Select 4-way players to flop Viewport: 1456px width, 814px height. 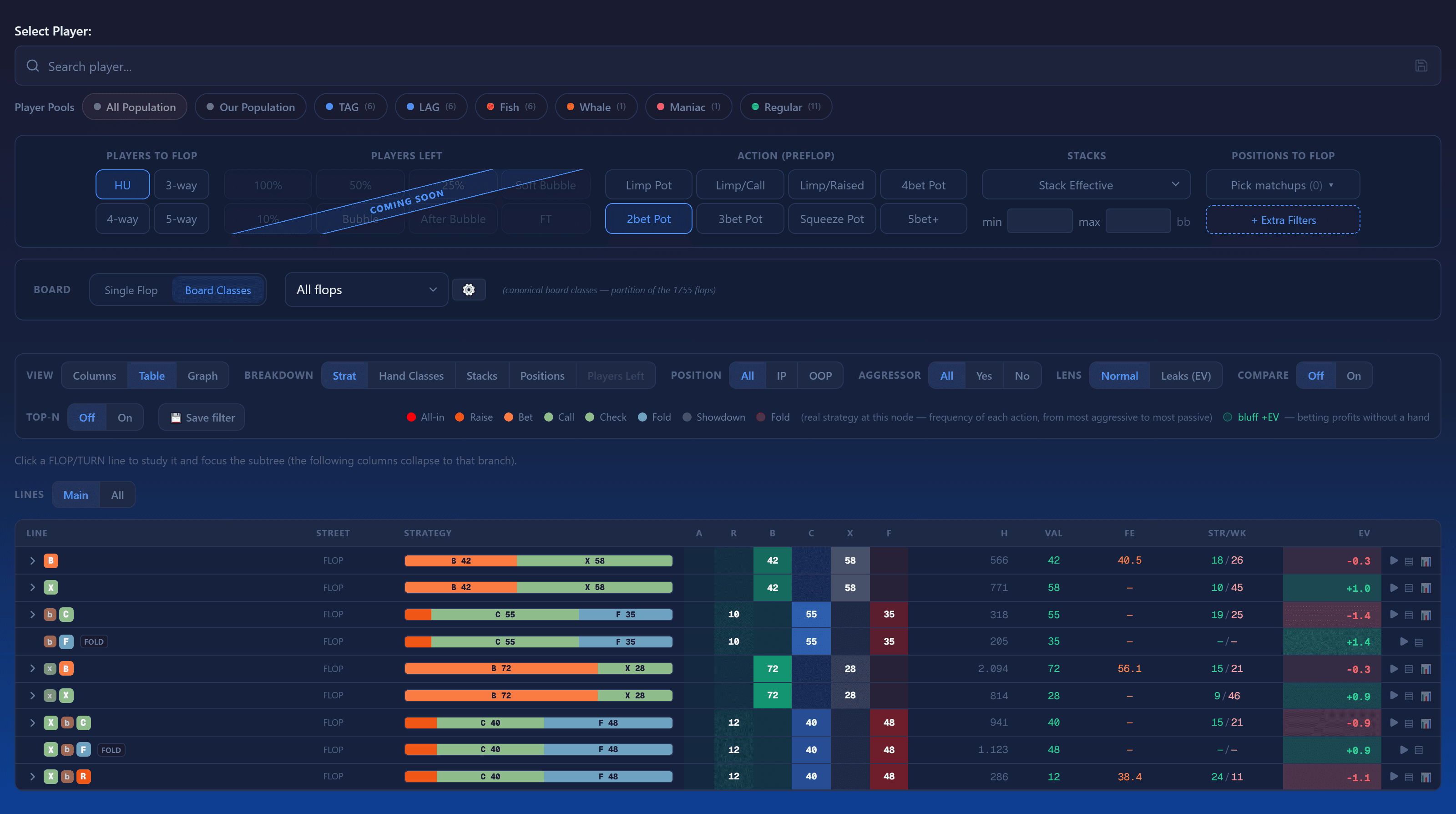coord(123,219)
